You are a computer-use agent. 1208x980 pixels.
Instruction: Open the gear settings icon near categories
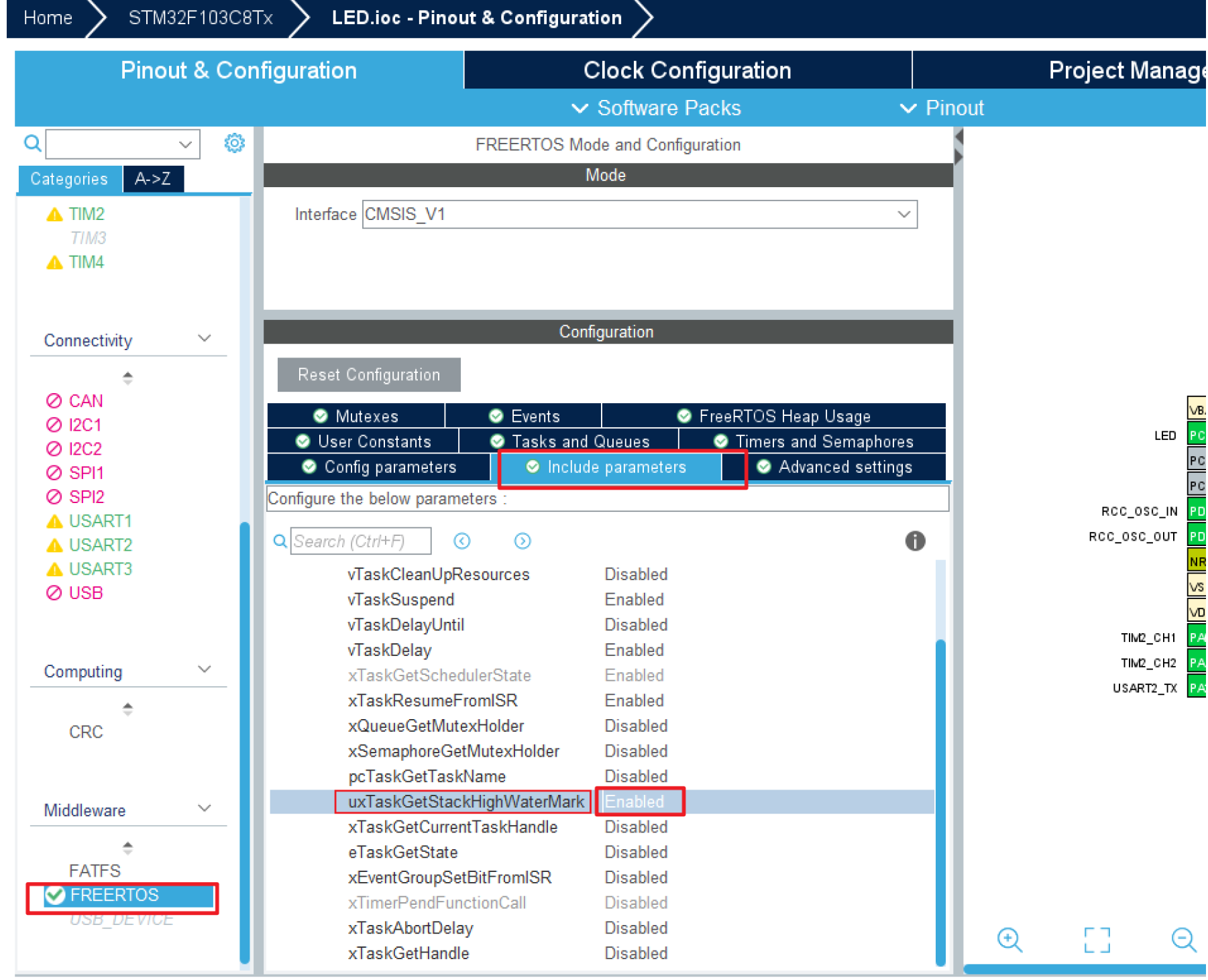click(234, 143)
